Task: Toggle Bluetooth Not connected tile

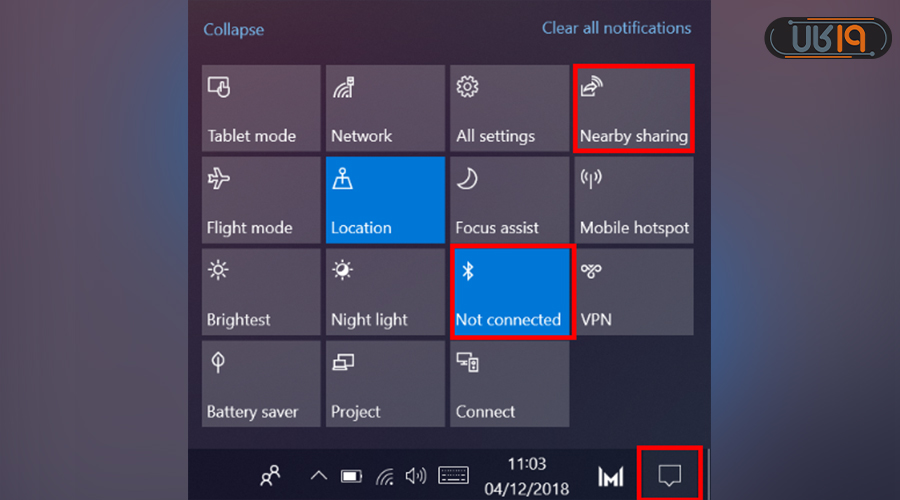Action: (x=511, y=292)
